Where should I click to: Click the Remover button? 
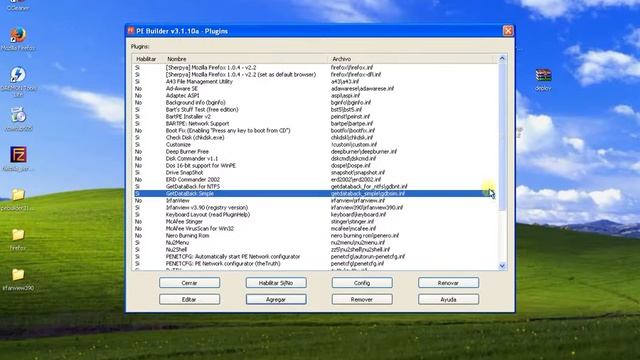coord(362,300)
